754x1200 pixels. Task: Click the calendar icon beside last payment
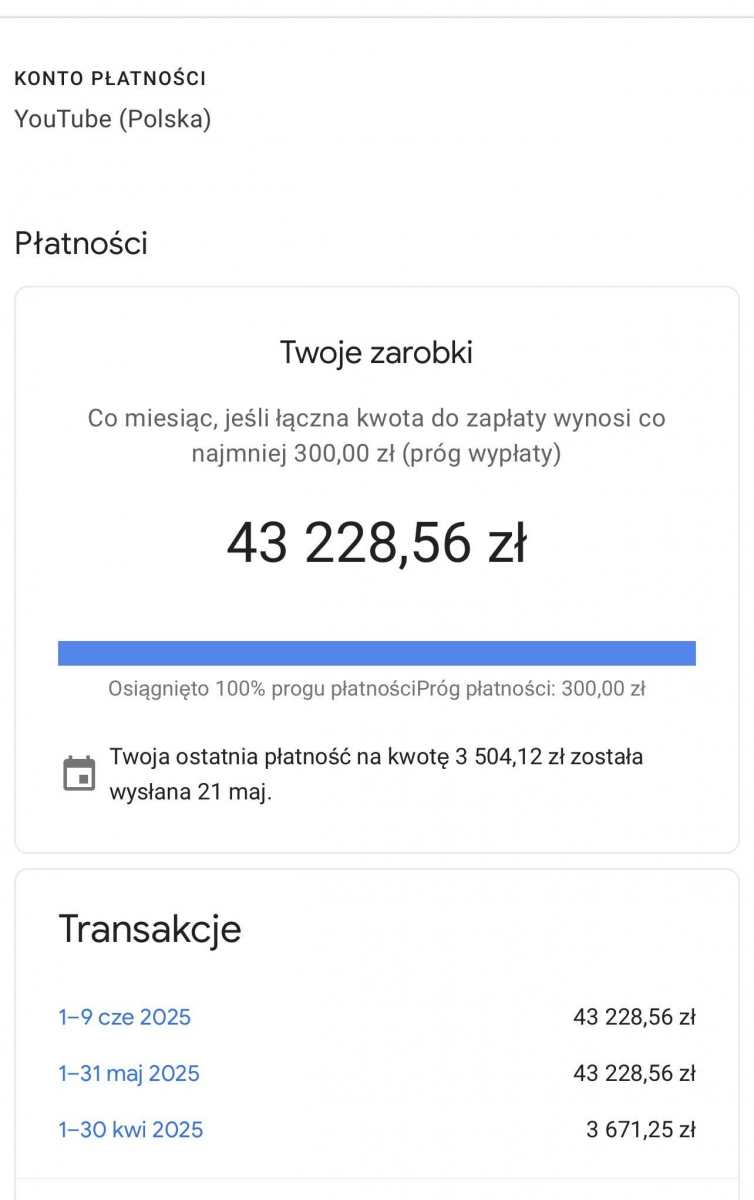[79, 774]
